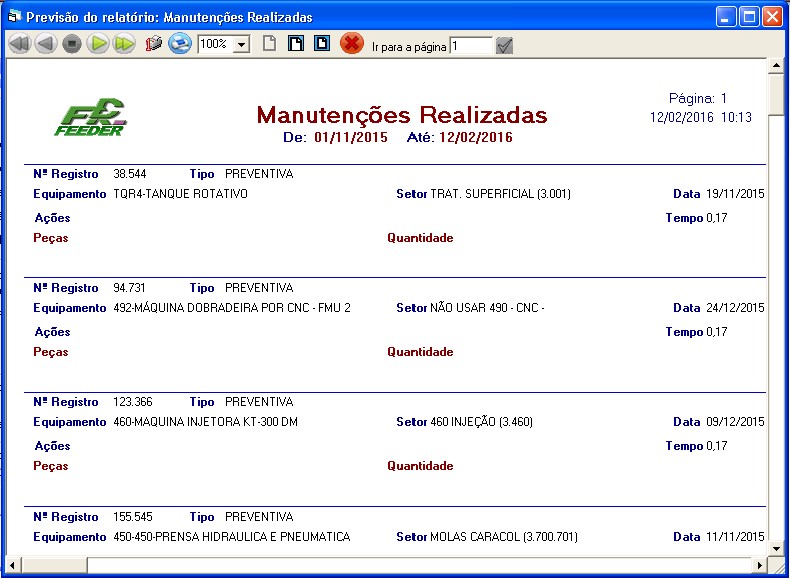Click date 09/12/2015
The image size is (790, 578).
point(735,422)
